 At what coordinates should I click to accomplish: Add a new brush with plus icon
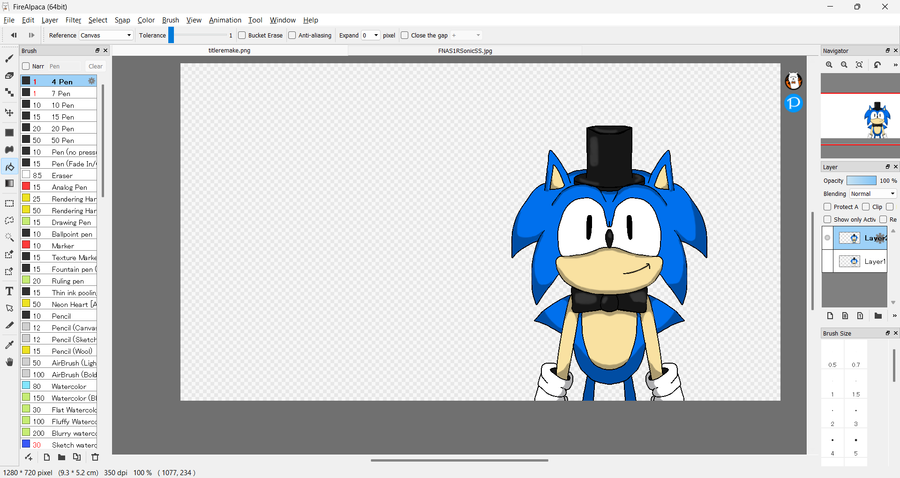(29, 457)
